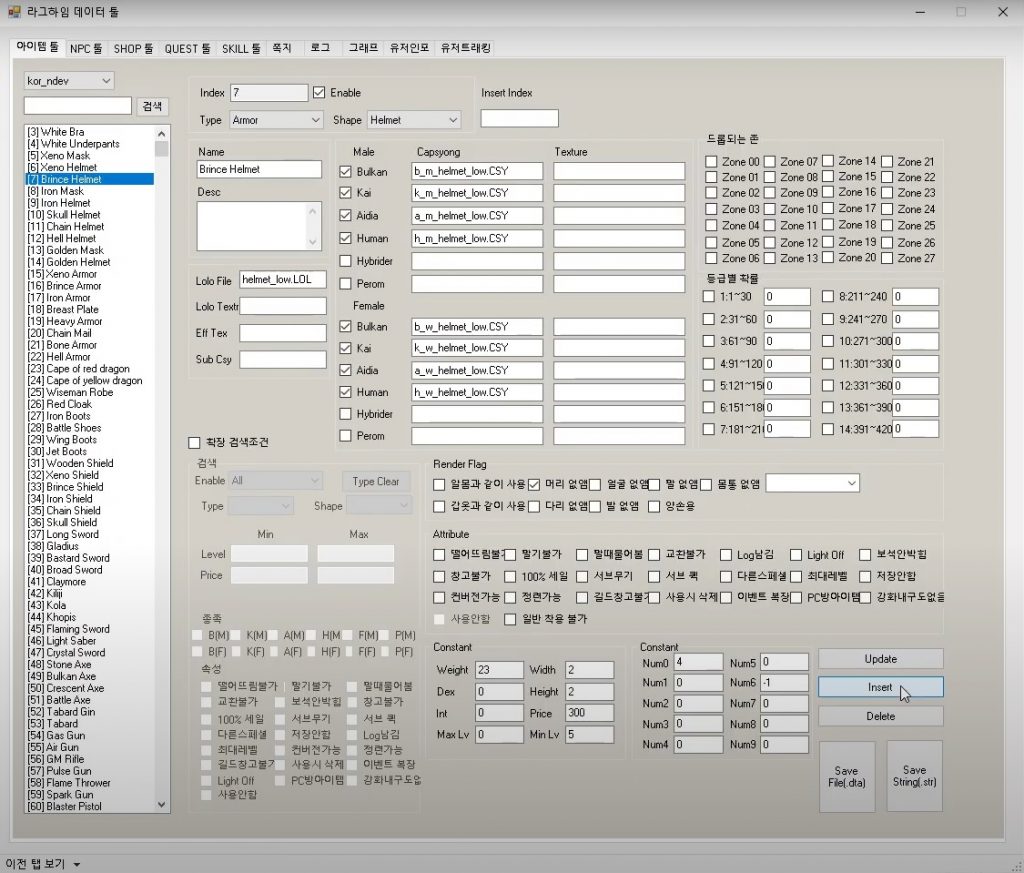Click the Update button

click(880, 659)
